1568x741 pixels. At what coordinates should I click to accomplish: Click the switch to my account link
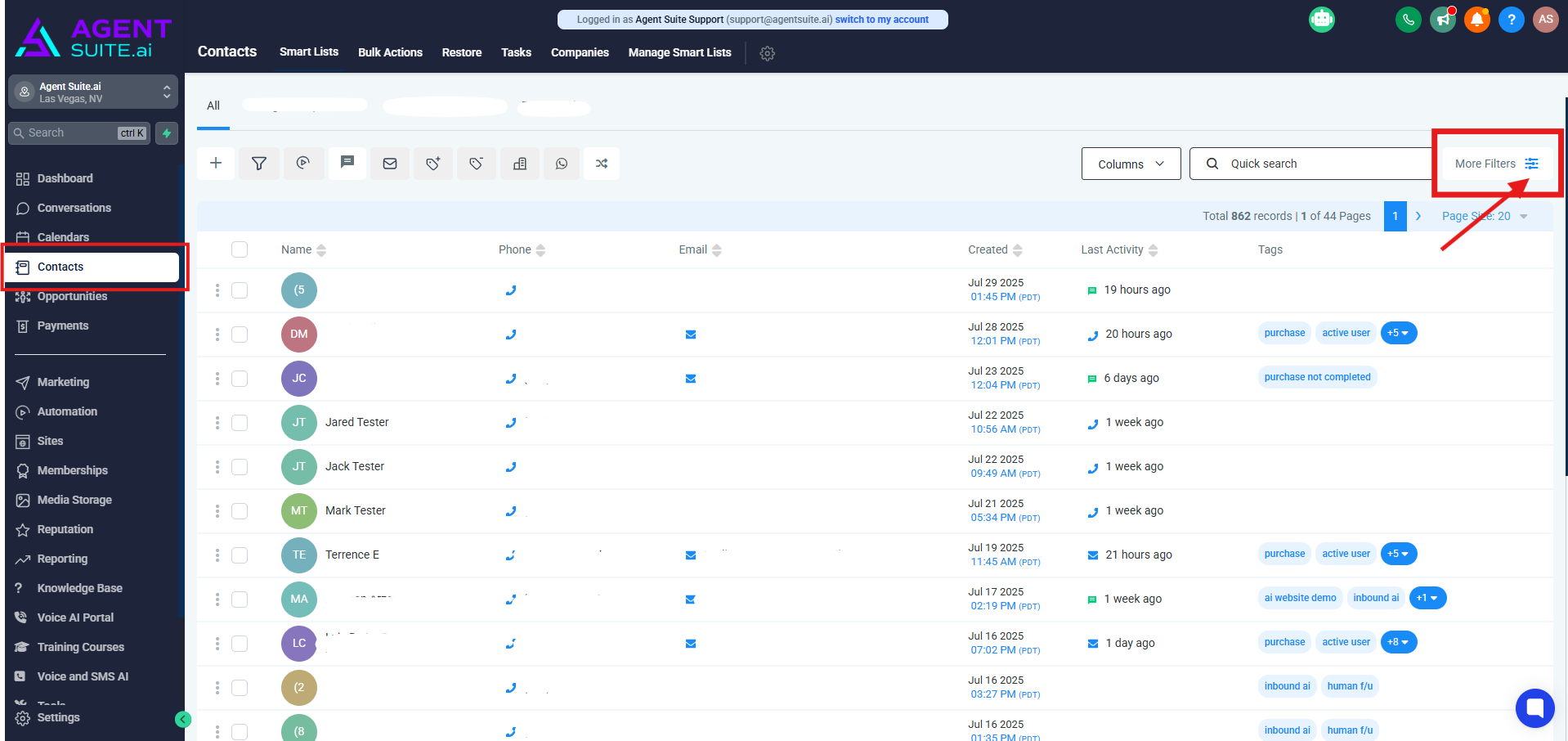click(x=881, y=20)
